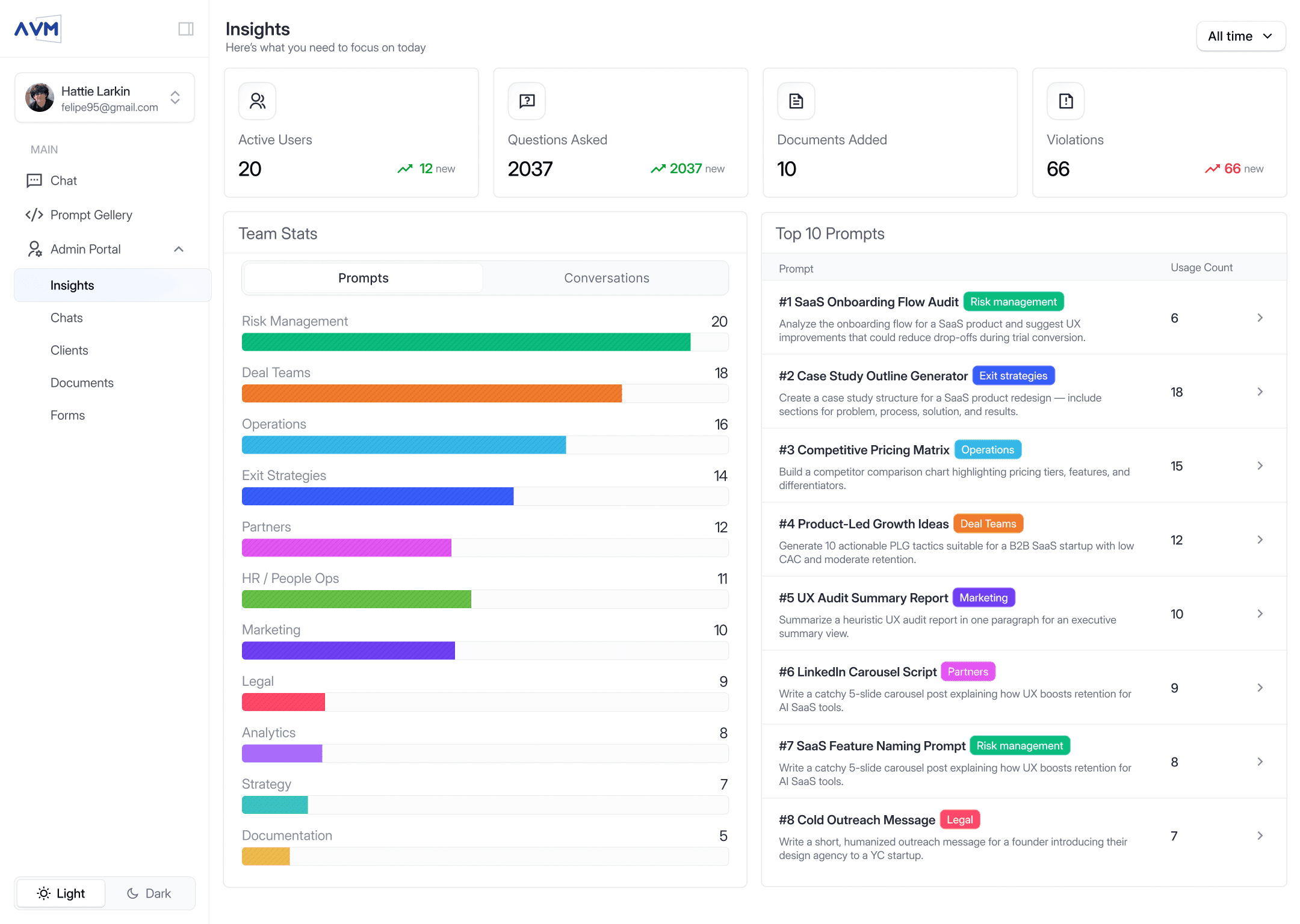Viewport: 1300px width, 924px height.
Task: Open the Documents sidebar link
Action: pyautogui.click(x=82, y=383)
